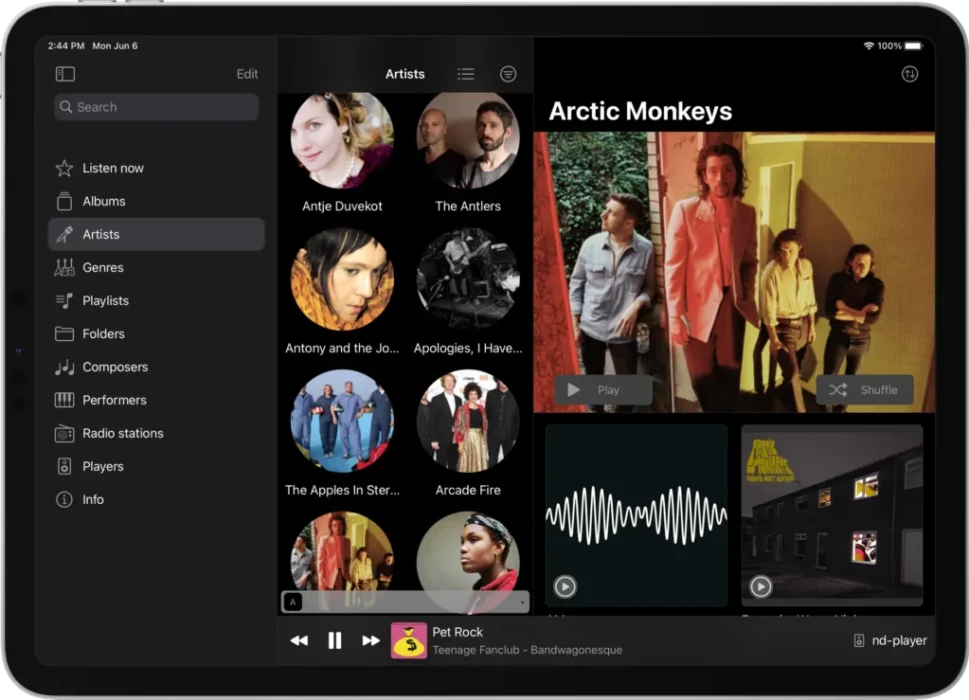Image resolution: width=969 pixels, height=700 pixels.
Task: Select artist Apologies, I Have...
Action: (x=468, y=292)
